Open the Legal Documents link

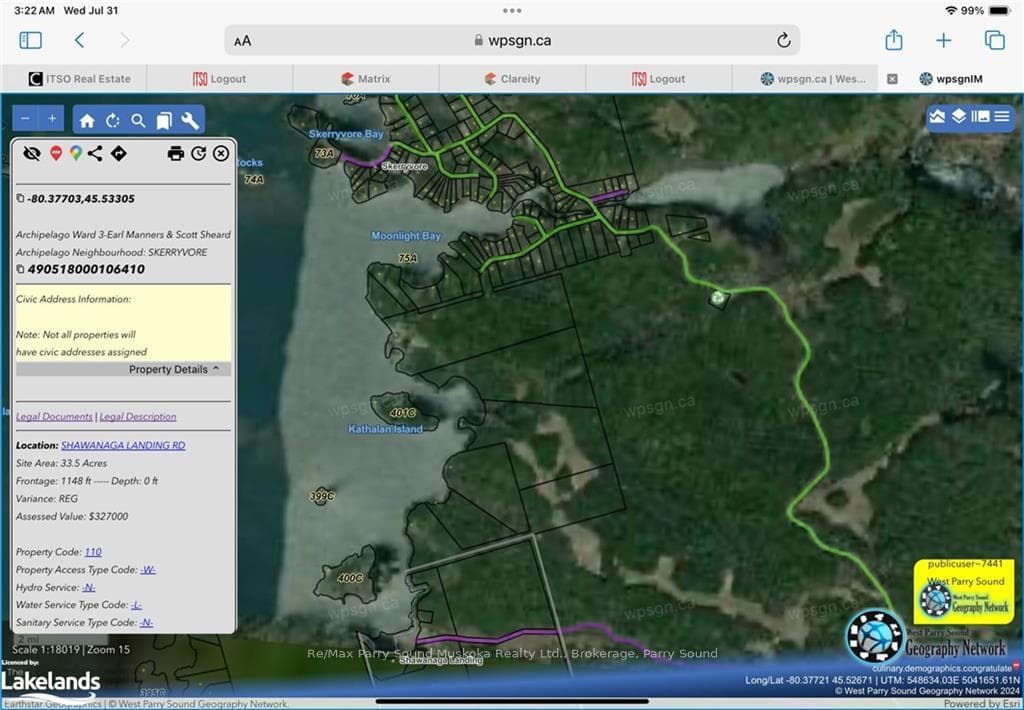point(54,416)
